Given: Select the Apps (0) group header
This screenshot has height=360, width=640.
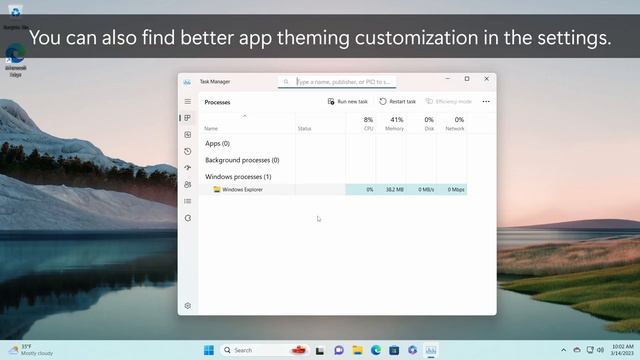Looking at the screenshot, I should click(x=218, y=143).
